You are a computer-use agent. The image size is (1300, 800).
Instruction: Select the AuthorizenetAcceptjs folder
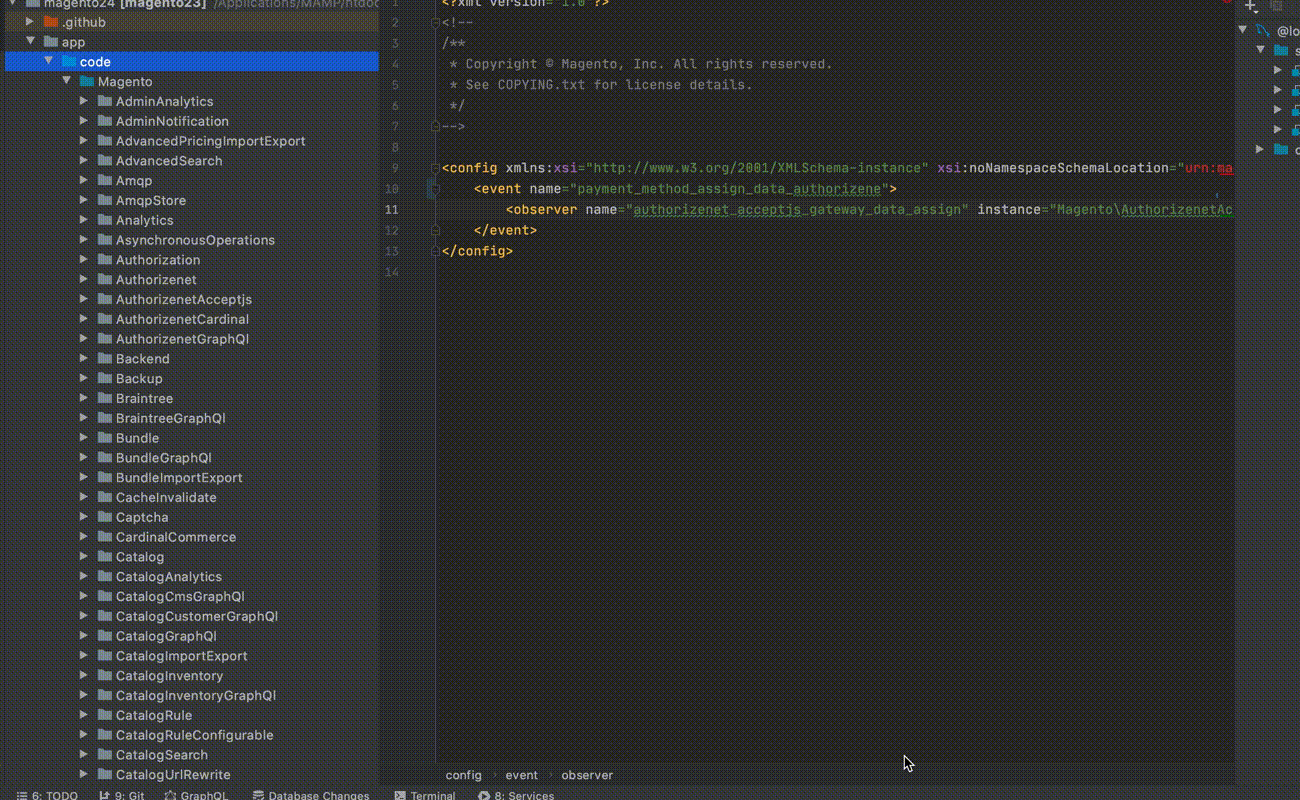pos(183,299)
